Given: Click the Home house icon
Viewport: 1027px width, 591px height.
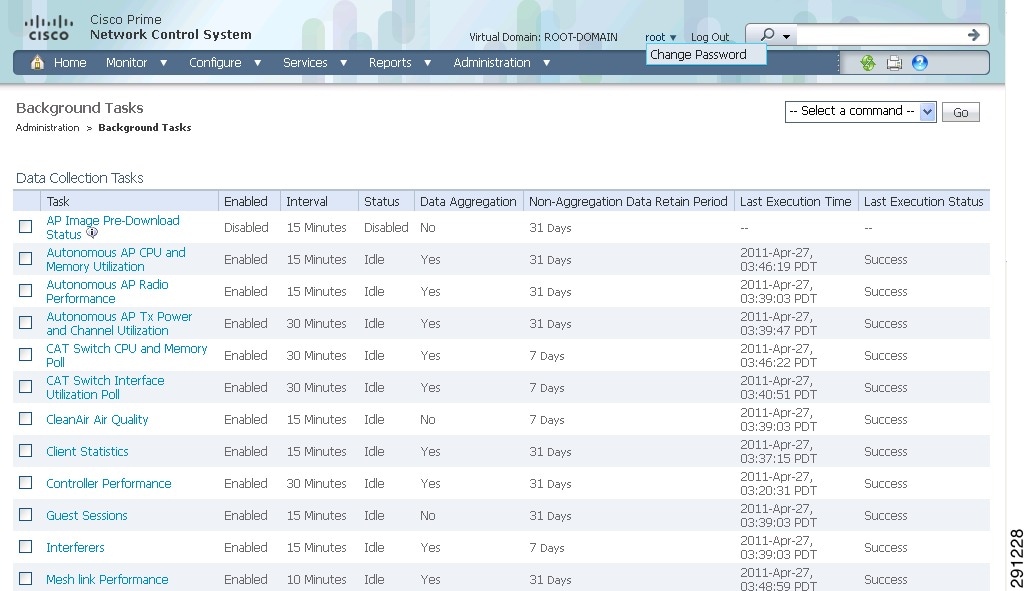Looking at the screenshot, I should click(x=37, y=62).
